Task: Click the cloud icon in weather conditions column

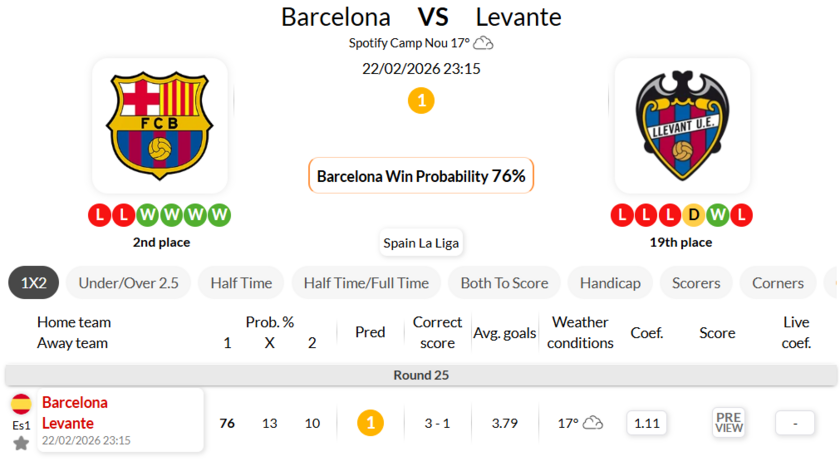Action: point(593,423)
